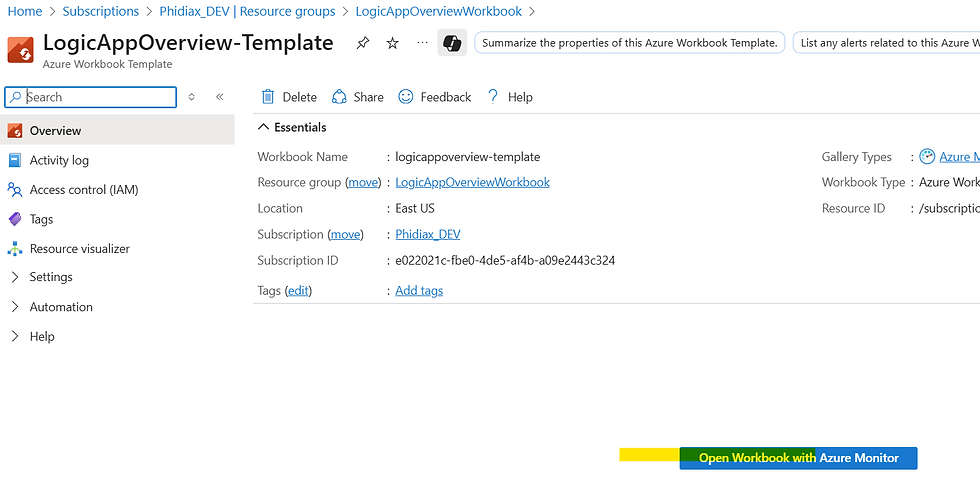Viewport: 980px width, 486px height.
Task: Select the East US location value
Action: click(x=415, y=209)
